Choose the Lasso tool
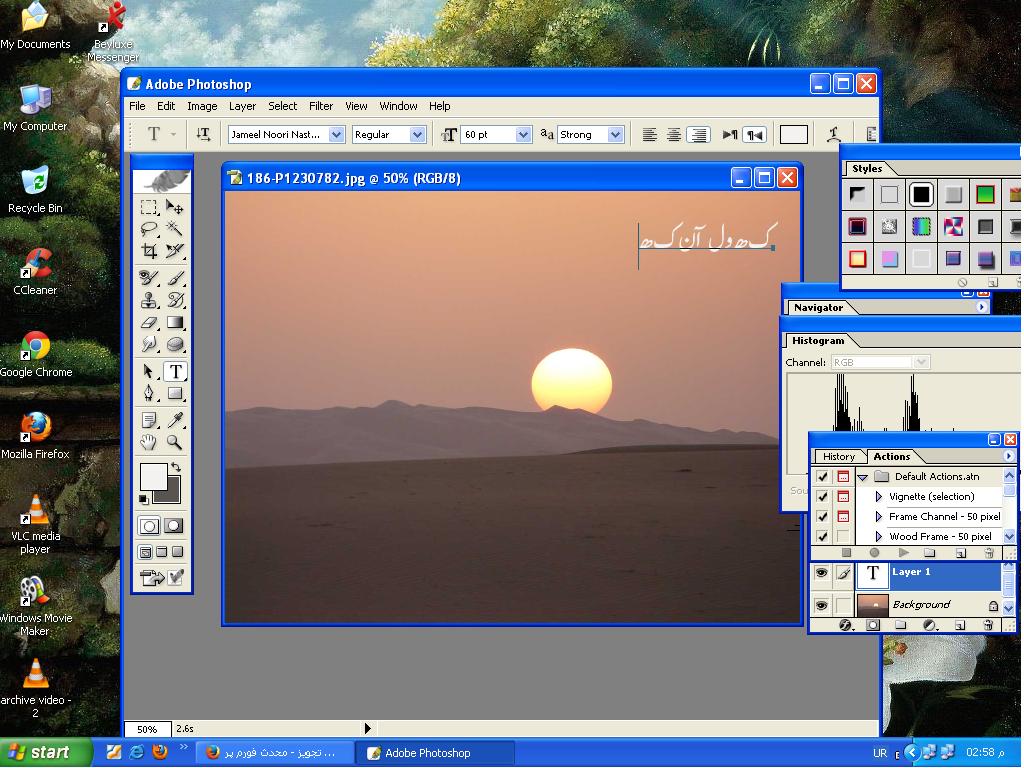The height and width of the screenshot is (768, 1024). (149, 228)
